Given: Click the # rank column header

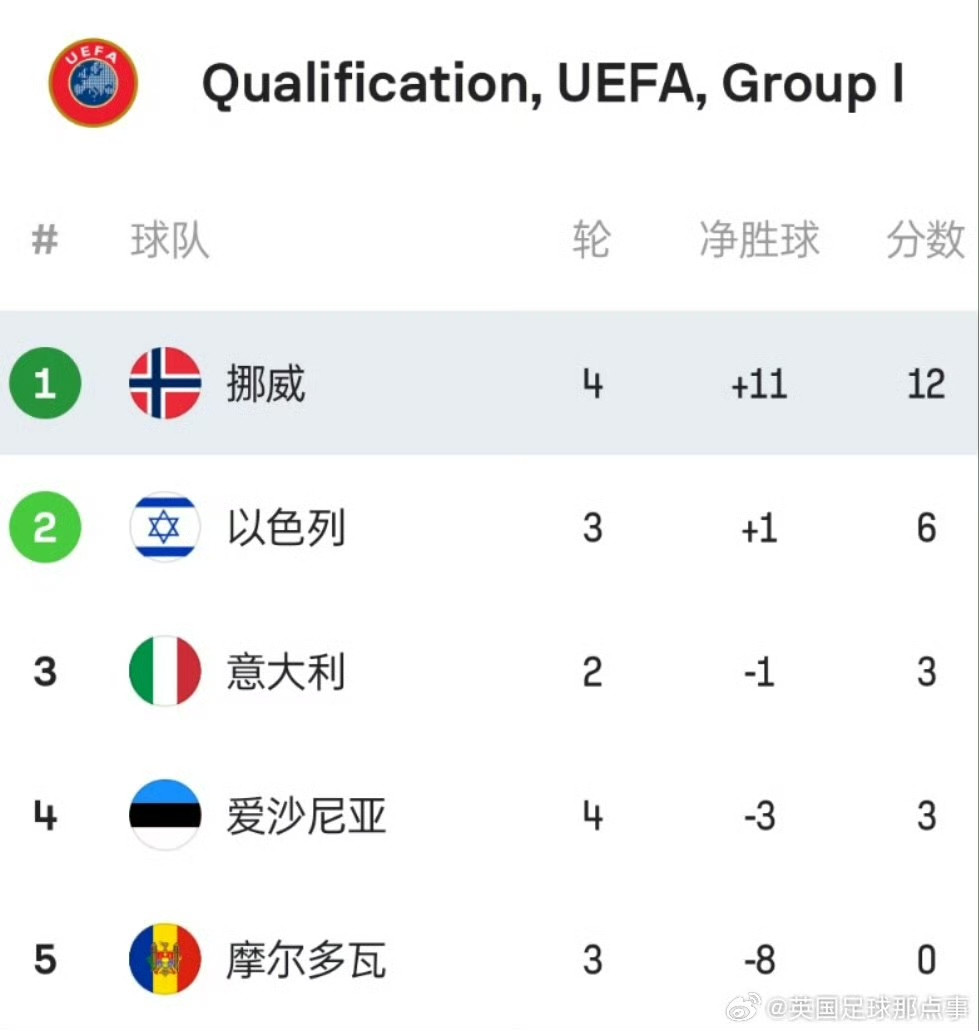Looking at the screenshot, I should [45, 241].
